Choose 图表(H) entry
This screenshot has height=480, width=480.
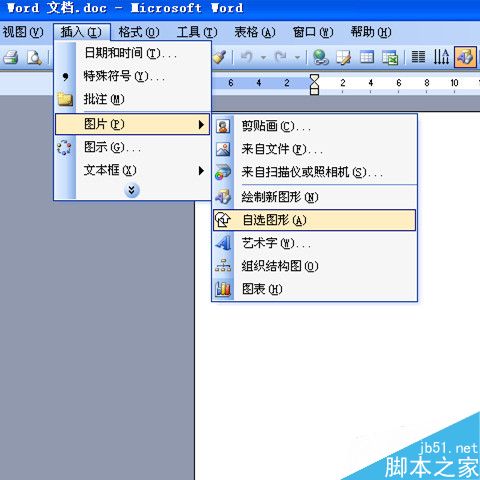[315, 289]
